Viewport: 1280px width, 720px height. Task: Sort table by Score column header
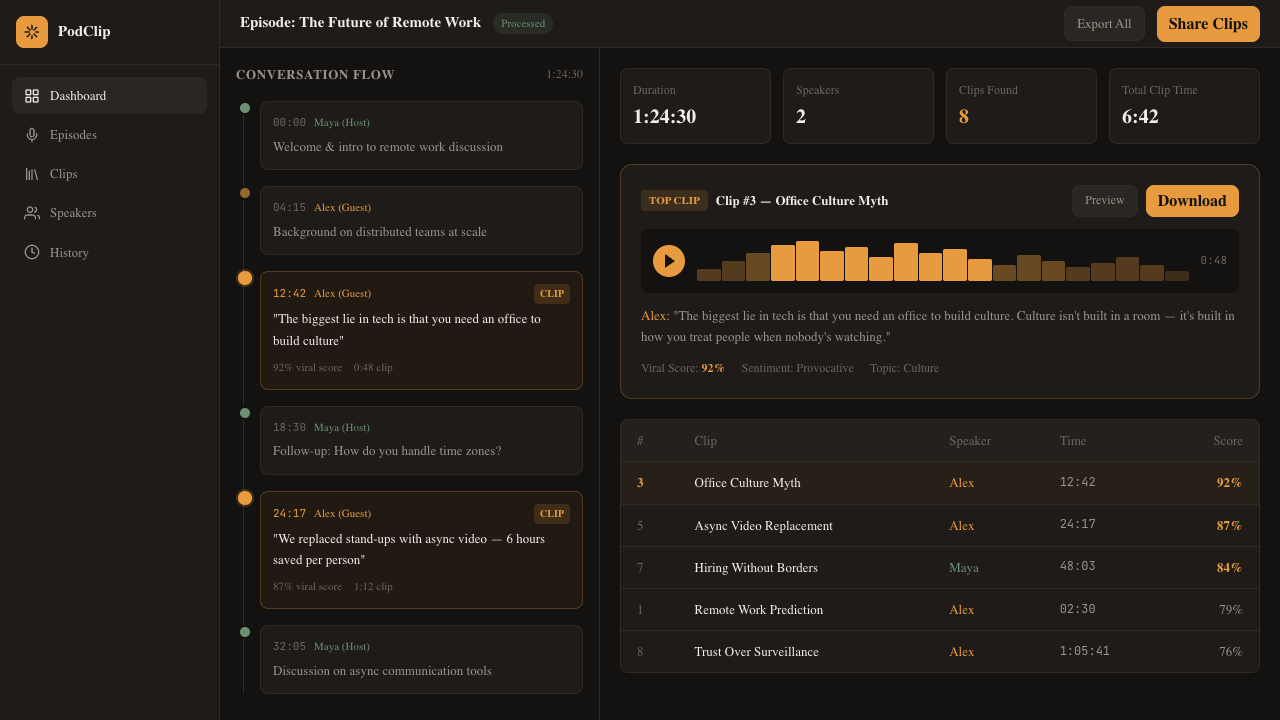click(x=1228, y=441)
